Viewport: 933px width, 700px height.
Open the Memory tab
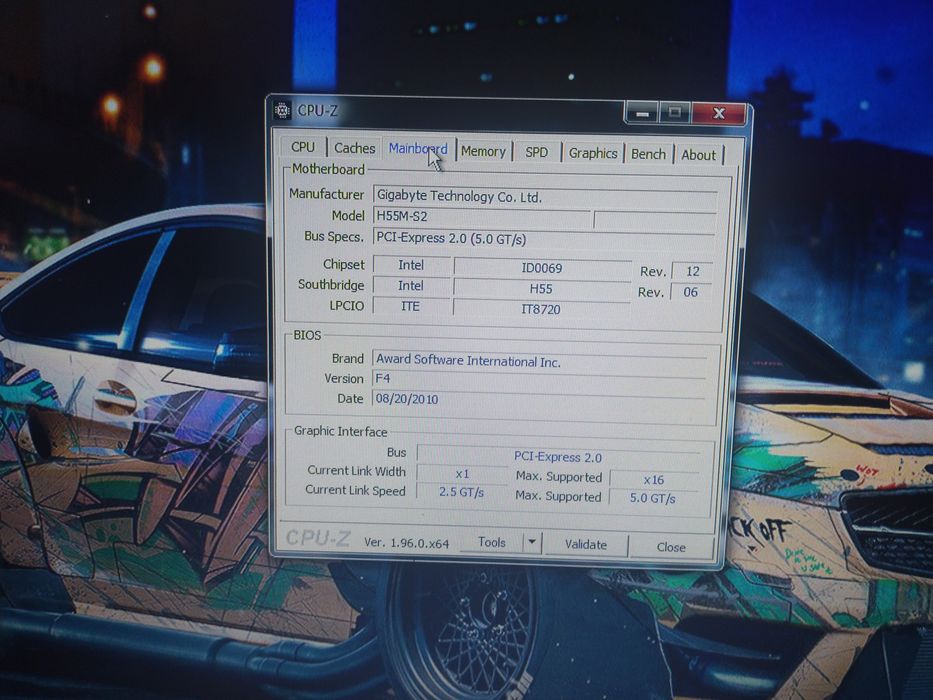483,152
